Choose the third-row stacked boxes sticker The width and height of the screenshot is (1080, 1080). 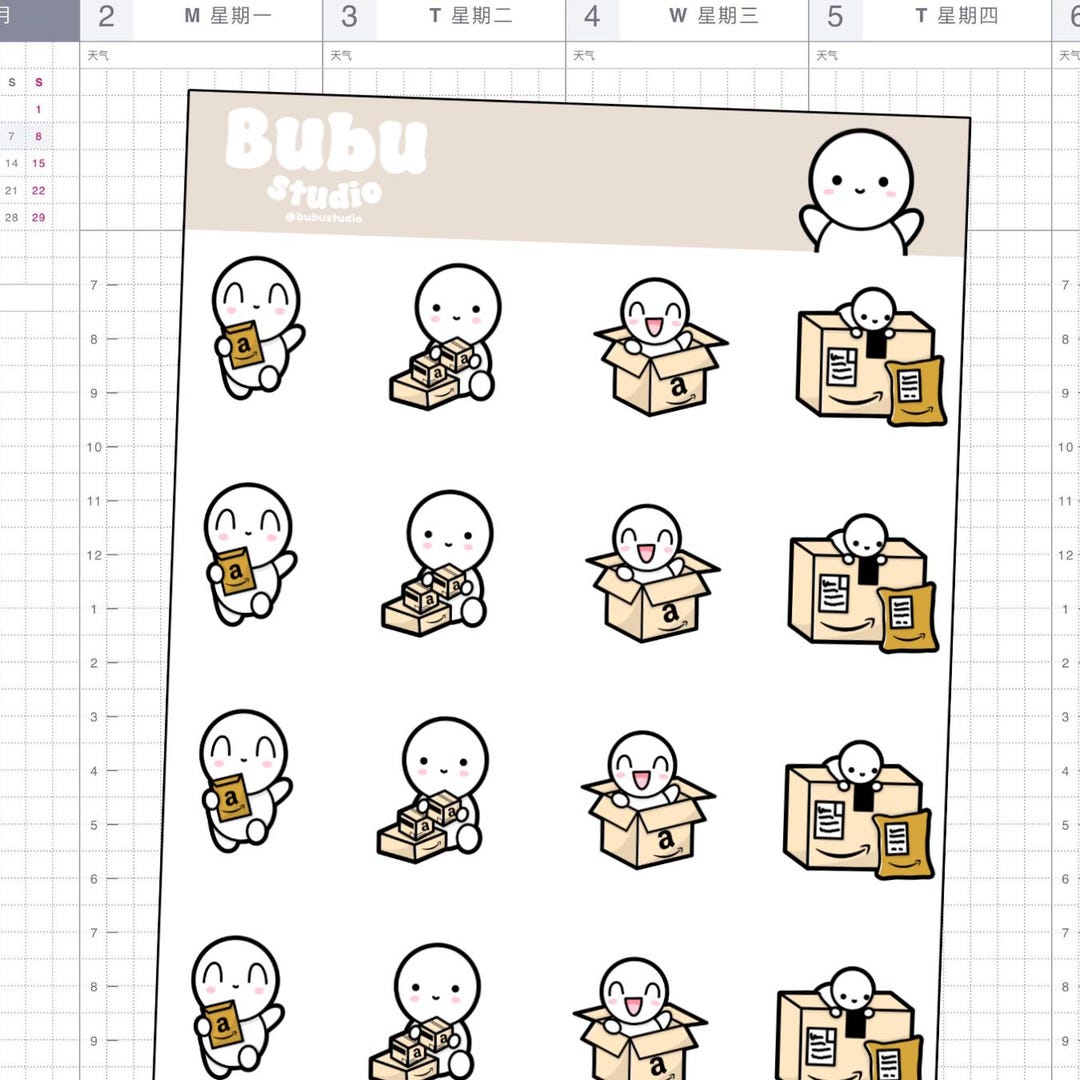pyautogui.click(x=433, y=790)
